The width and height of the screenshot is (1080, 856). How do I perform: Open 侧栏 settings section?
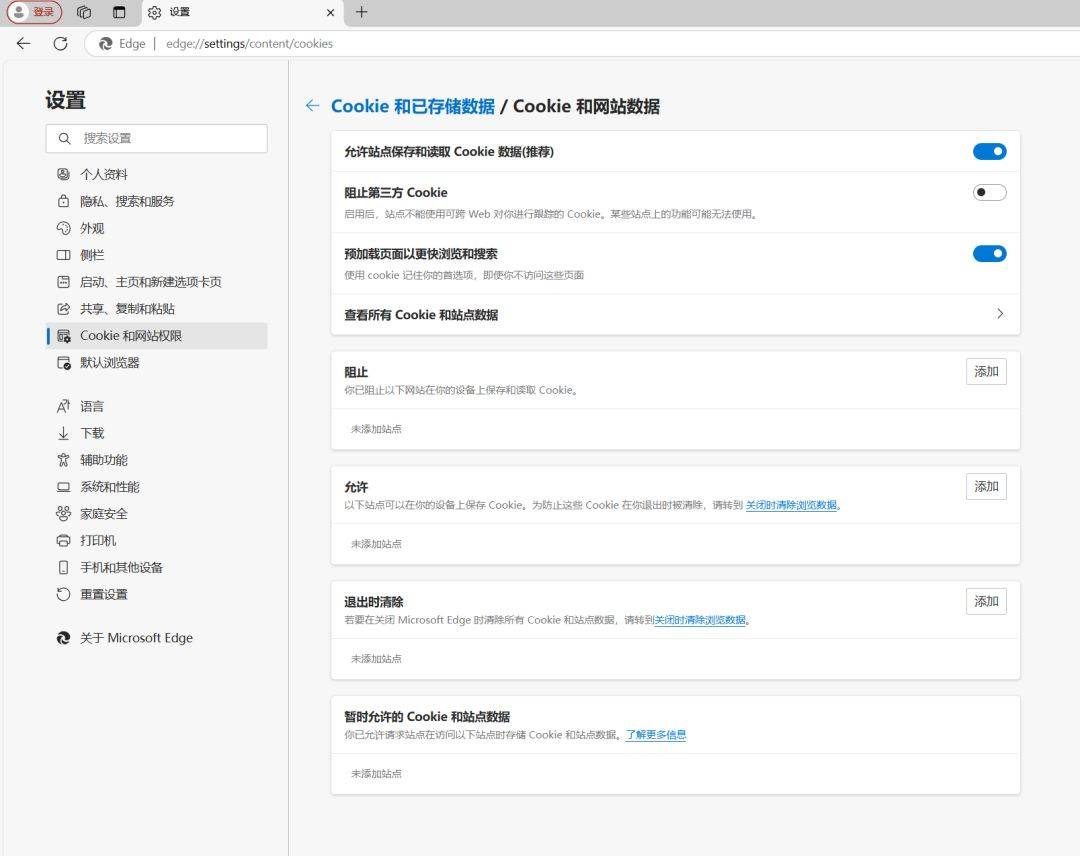point(156,255)
